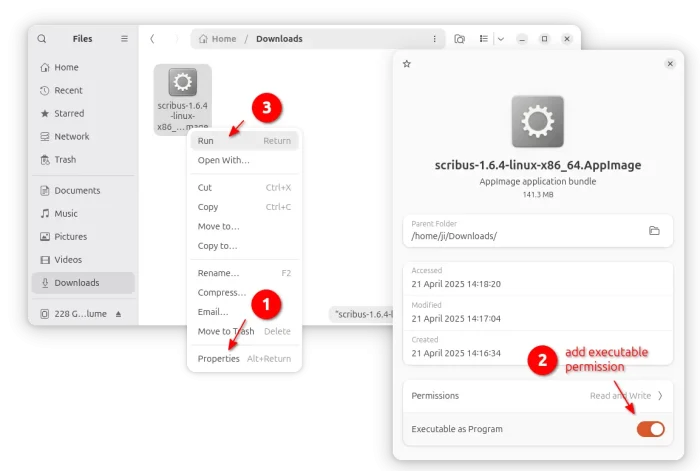Close the Properties dialog
The height and width of the screenshot is (471, 700).
(x=670, y=64)
